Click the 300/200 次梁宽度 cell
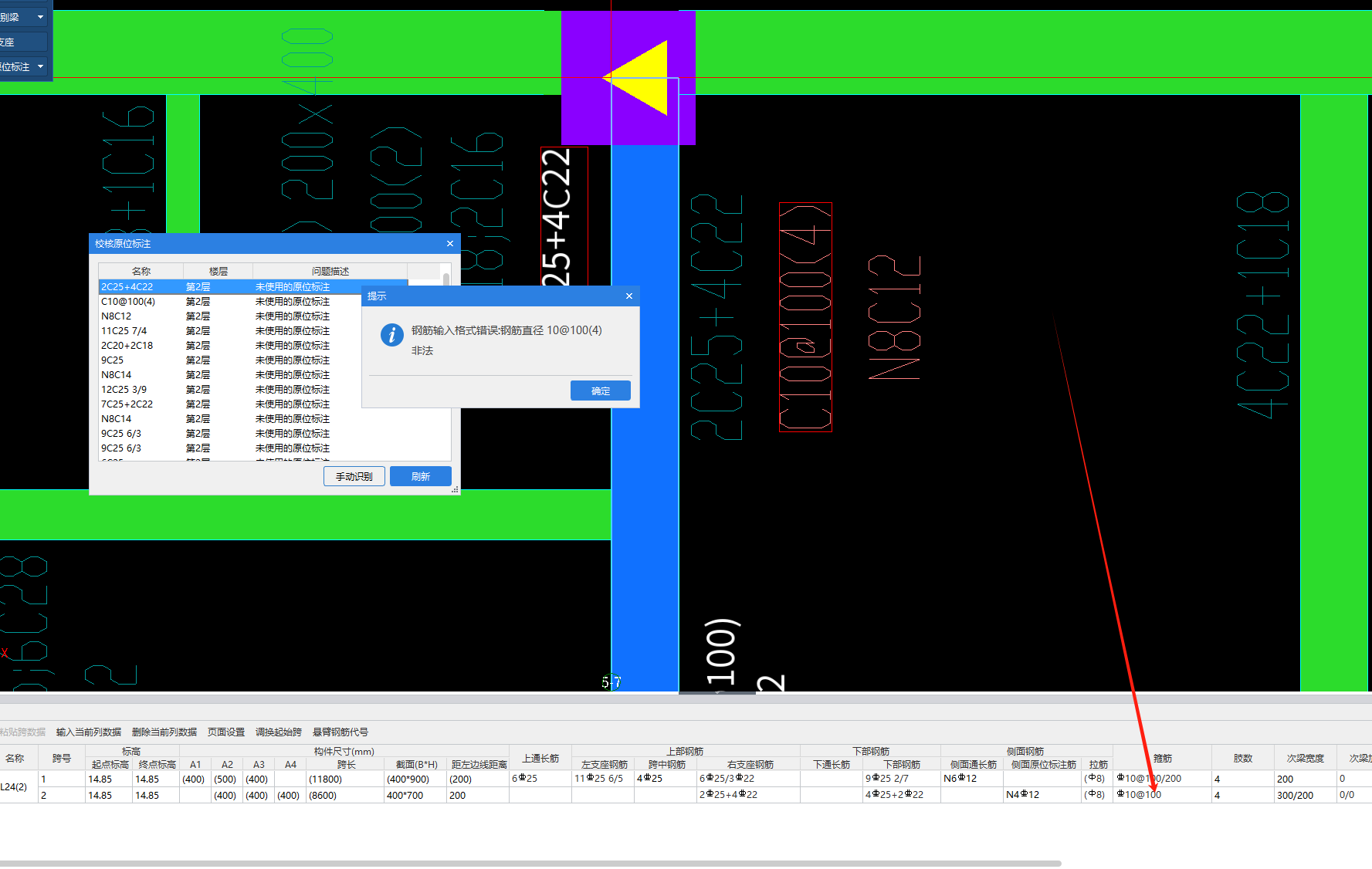Screen dimensions: 1372x869 pos(1305,795)
